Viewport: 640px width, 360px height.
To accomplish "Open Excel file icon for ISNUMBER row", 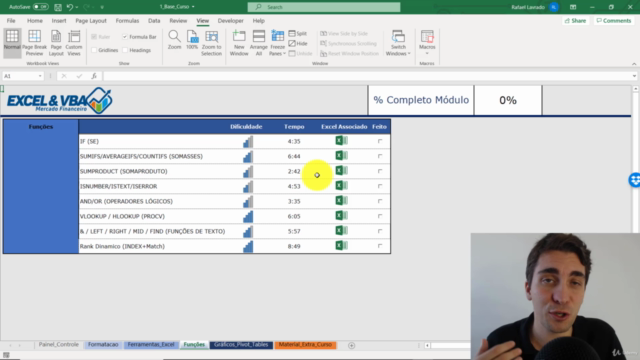I will coord(341,186).
